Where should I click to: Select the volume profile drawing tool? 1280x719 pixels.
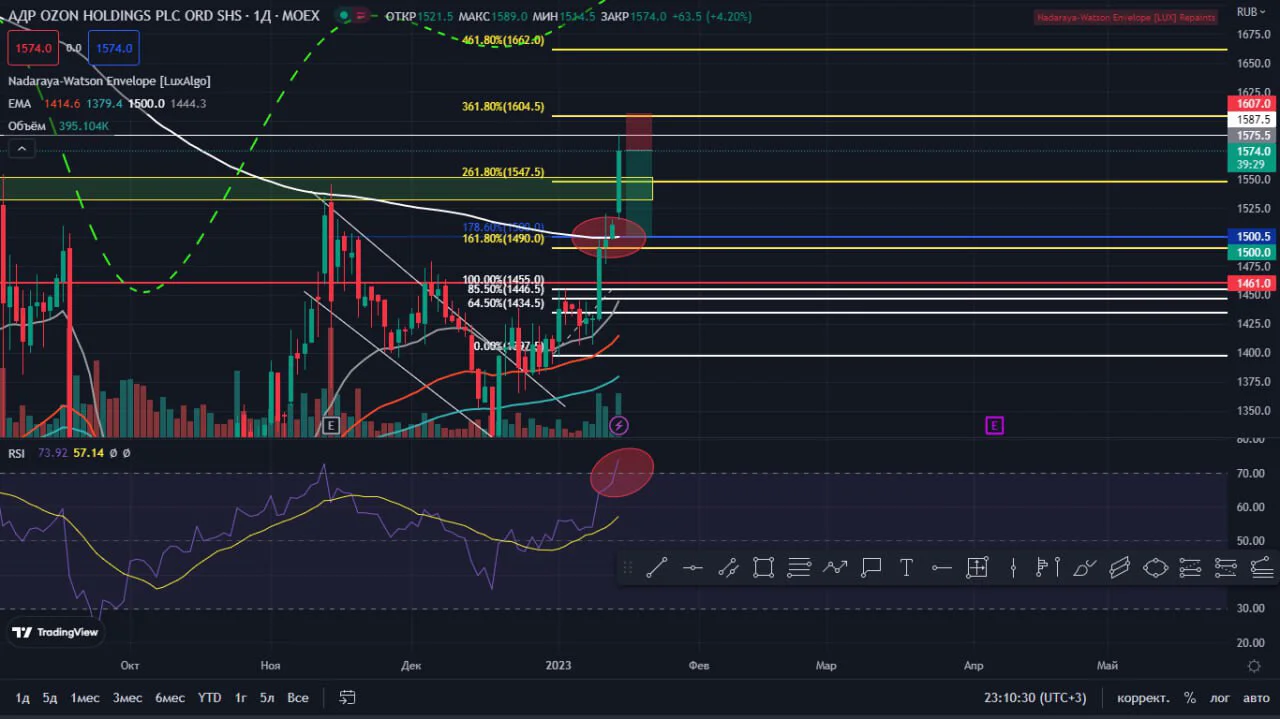(1048, 568)
